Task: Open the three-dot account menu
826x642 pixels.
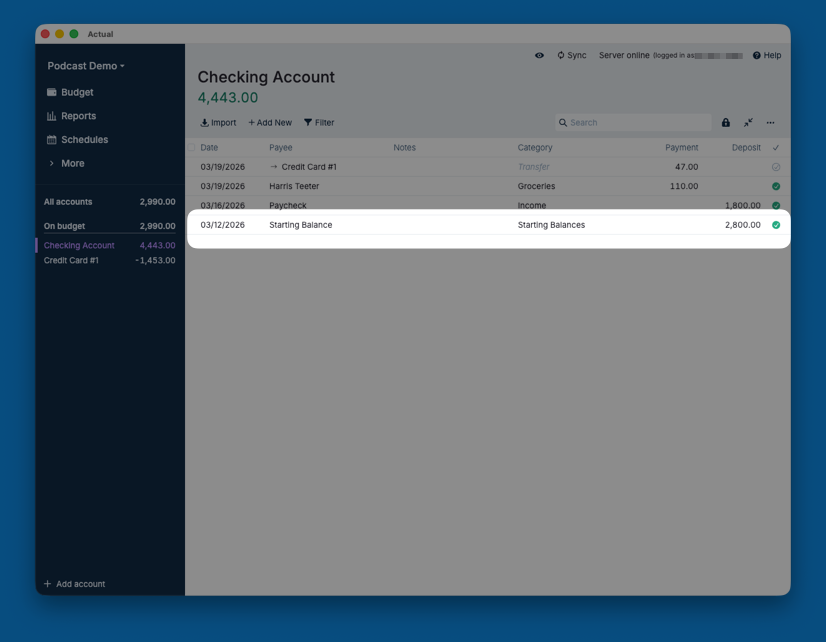Action: click(x=770, y=123)
